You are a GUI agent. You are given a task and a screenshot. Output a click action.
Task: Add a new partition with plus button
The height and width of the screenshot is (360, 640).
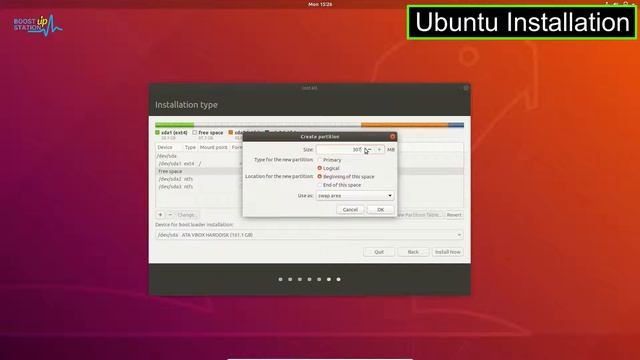click(x=160, y=215)
